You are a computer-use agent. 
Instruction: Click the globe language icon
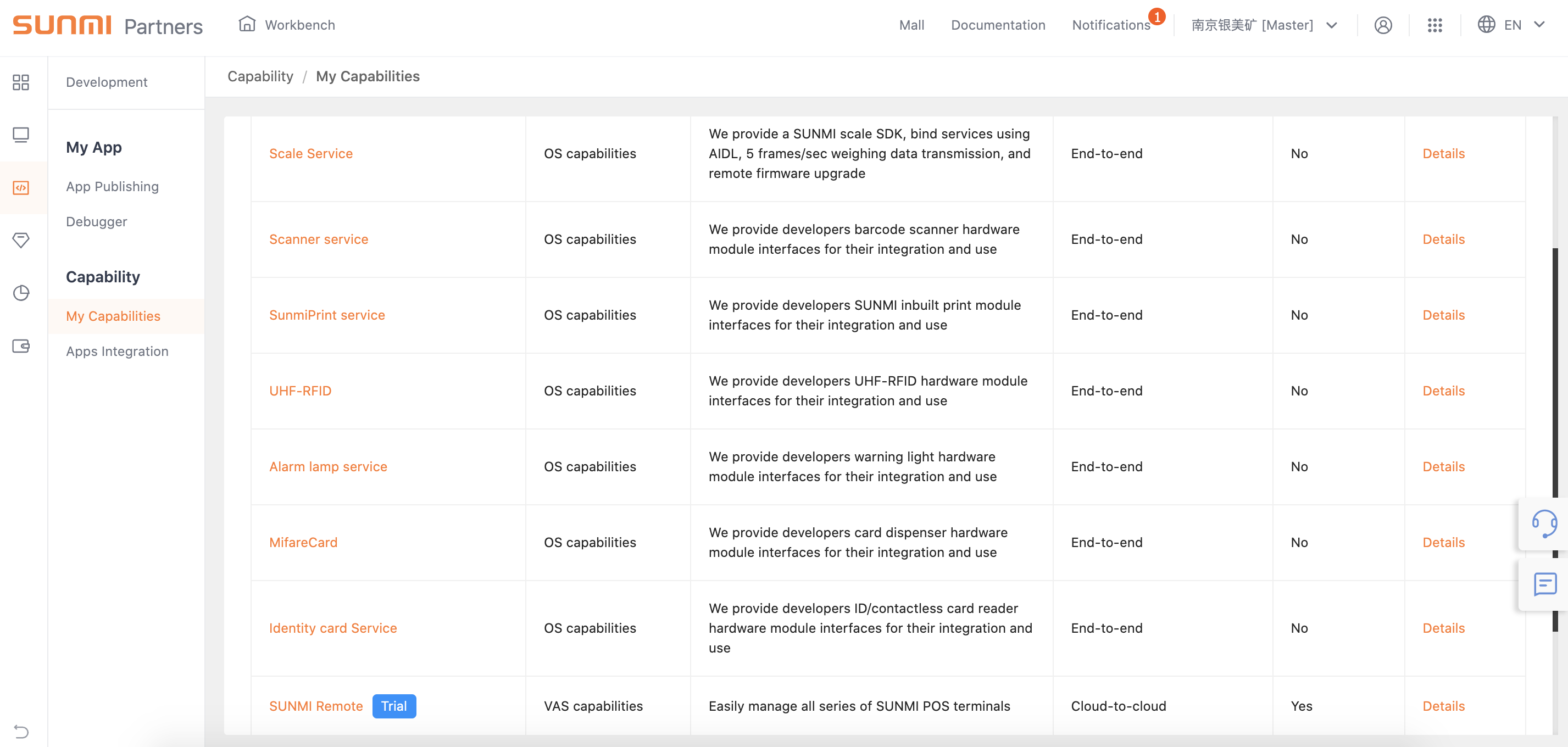tap(1486, 24)
